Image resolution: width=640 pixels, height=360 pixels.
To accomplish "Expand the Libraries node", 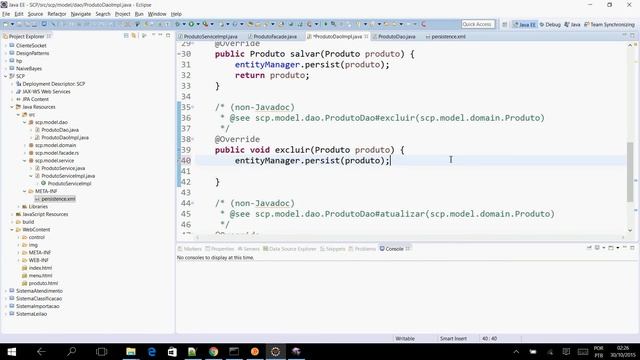I will coord(18,207).
